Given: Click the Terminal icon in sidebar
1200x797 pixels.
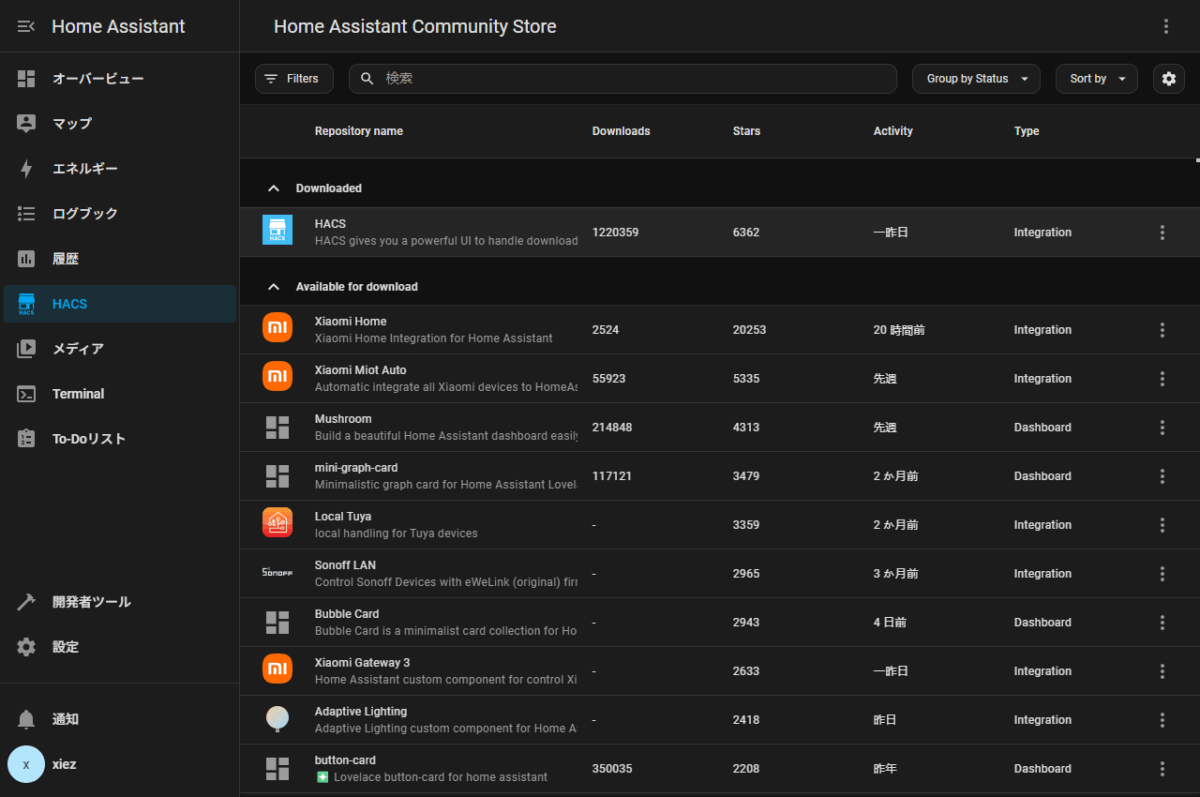Looking at the screenshot, I should click(x=27, y=393).
